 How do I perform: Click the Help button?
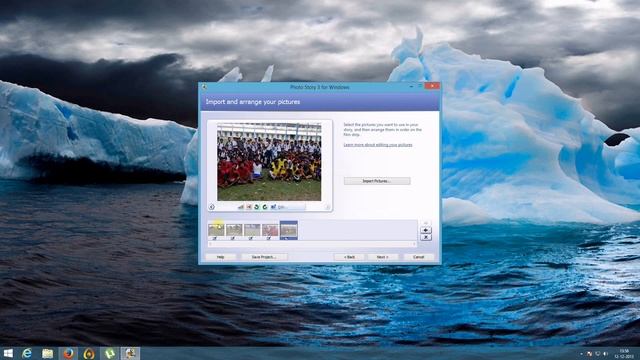tap(220, 257)
